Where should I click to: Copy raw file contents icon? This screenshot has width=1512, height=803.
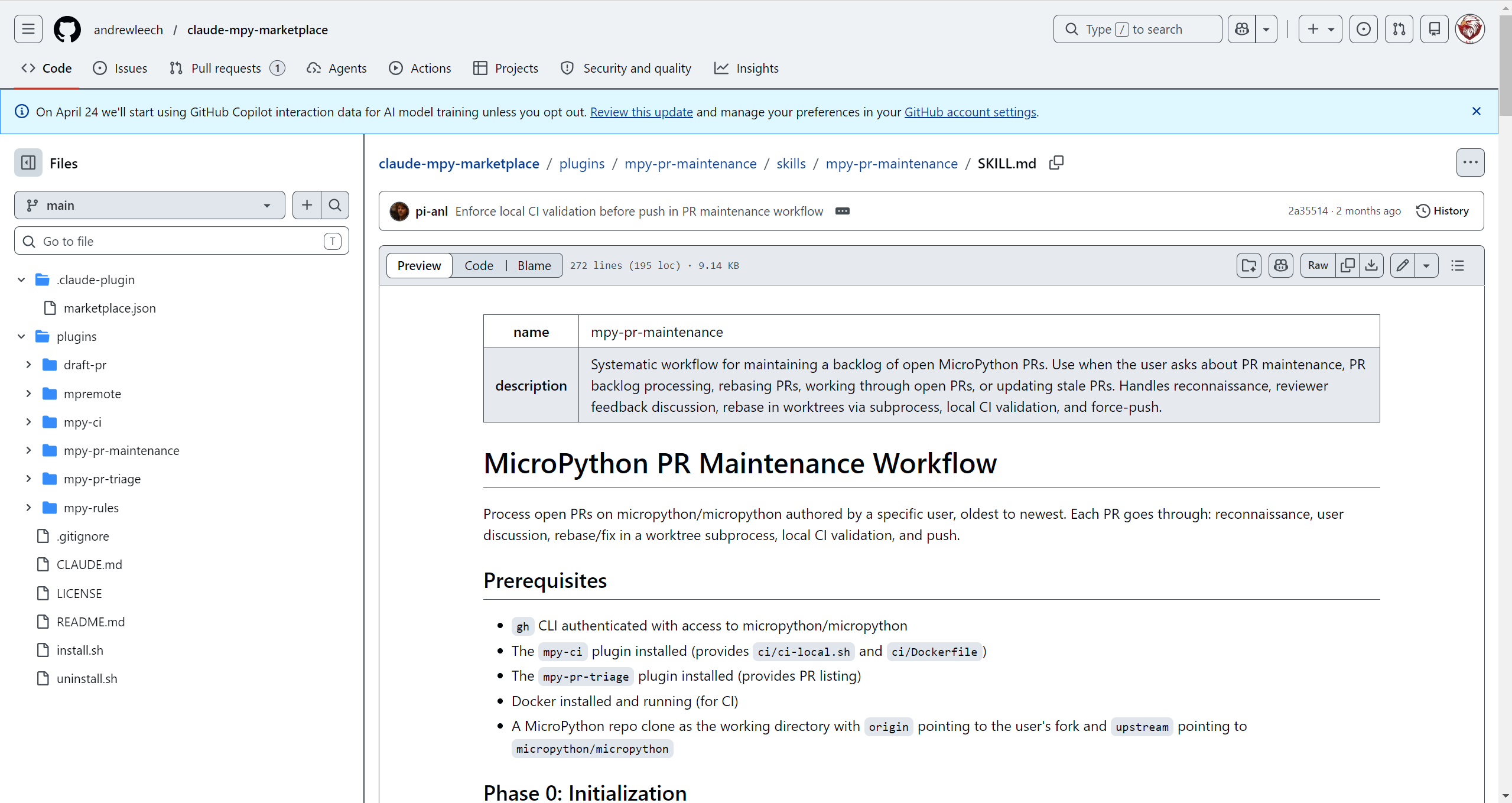point(1348,265)
